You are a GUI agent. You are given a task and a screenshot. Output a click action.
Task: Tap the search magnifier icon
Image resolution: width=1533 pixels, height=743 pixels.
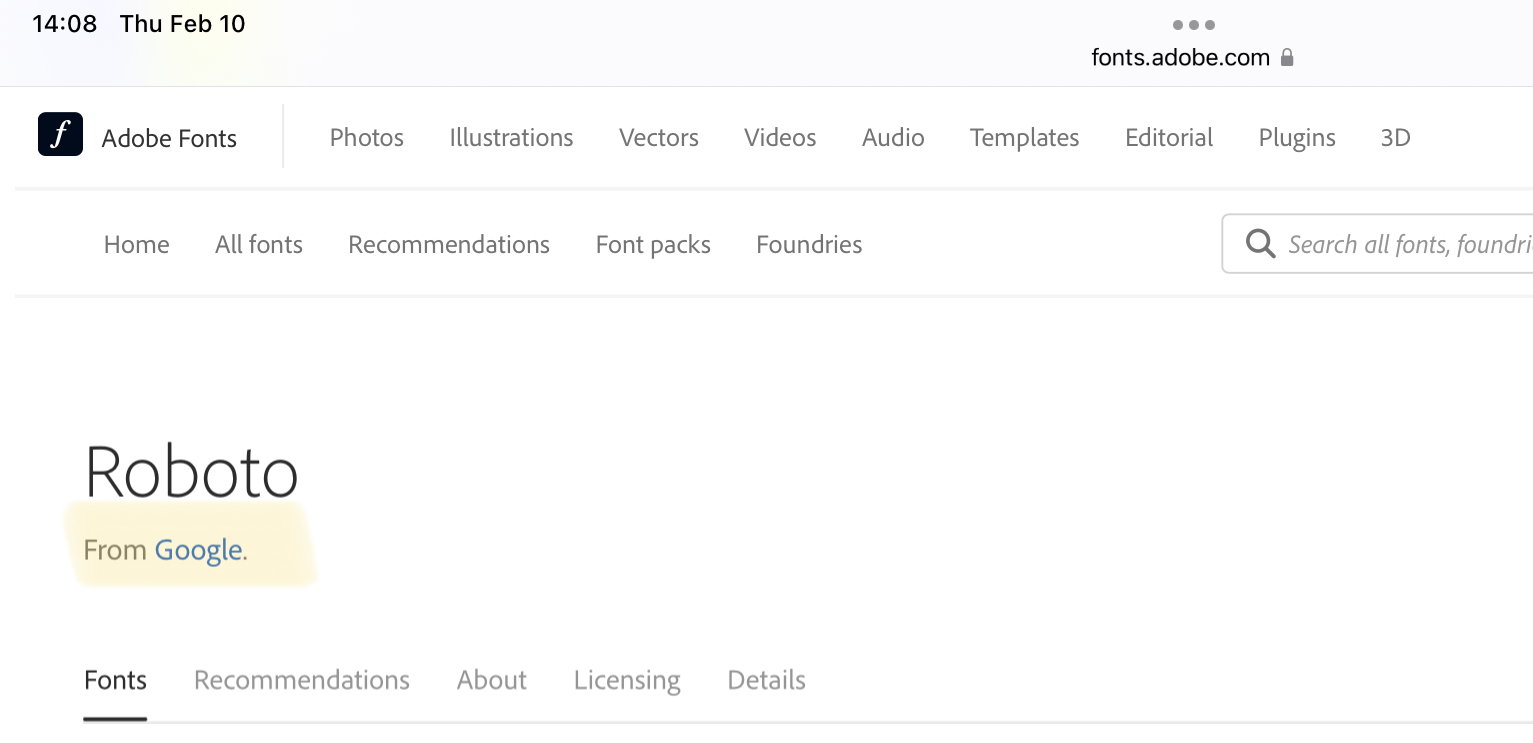pyautogui.click(x=1260, y=244)
